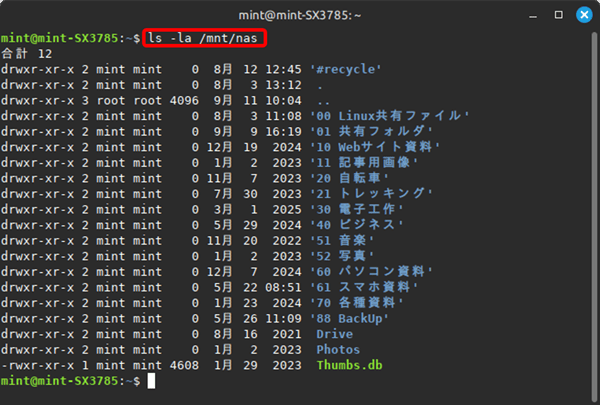The width and height of the screenshot is (600, 405).
Task: Click the '60 パソコン資料' directory name
Action: pyautogui.click(x=371, y=271)
